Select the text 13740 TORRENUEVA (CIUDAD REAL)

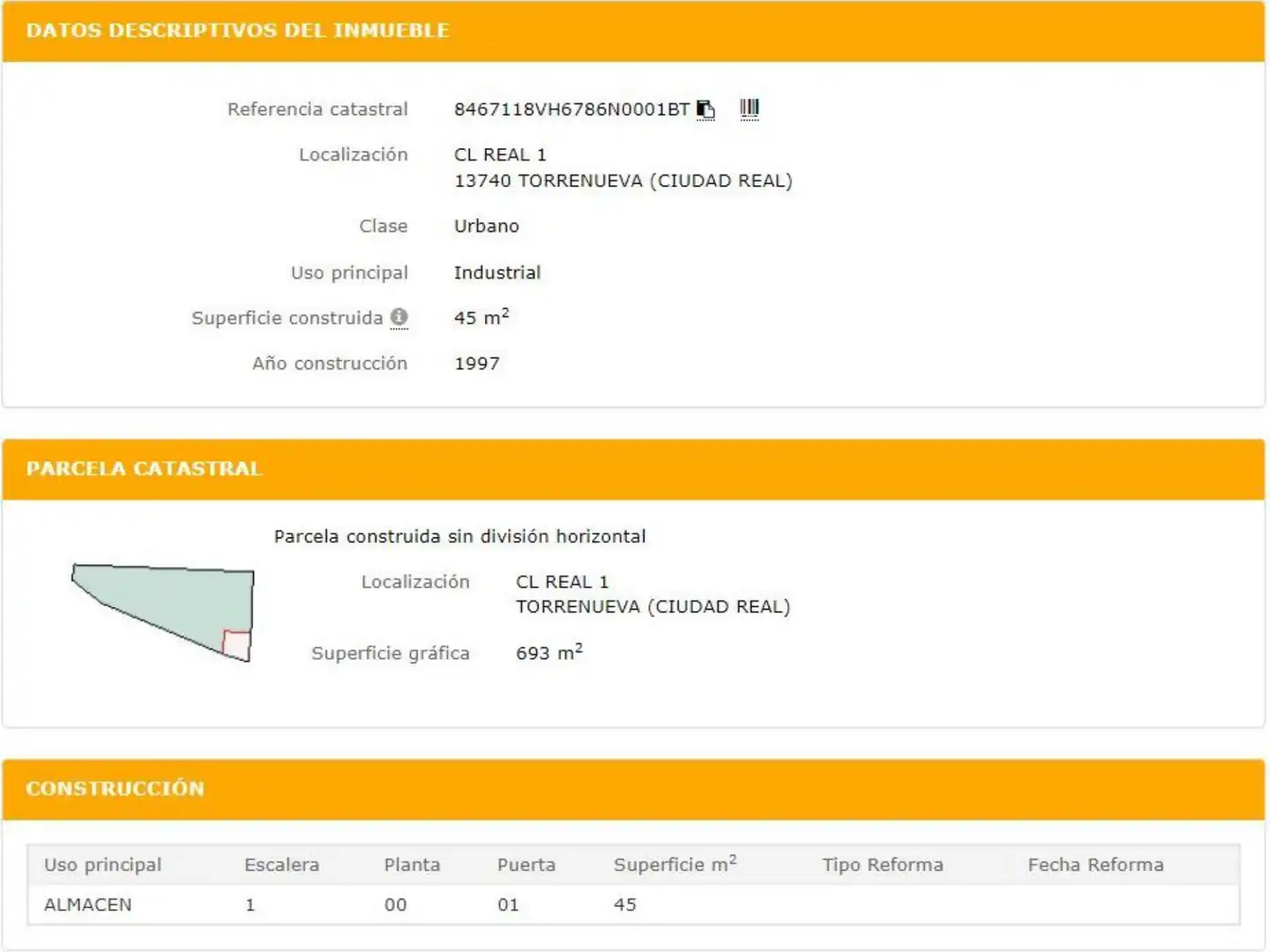(x=624, y=181)
